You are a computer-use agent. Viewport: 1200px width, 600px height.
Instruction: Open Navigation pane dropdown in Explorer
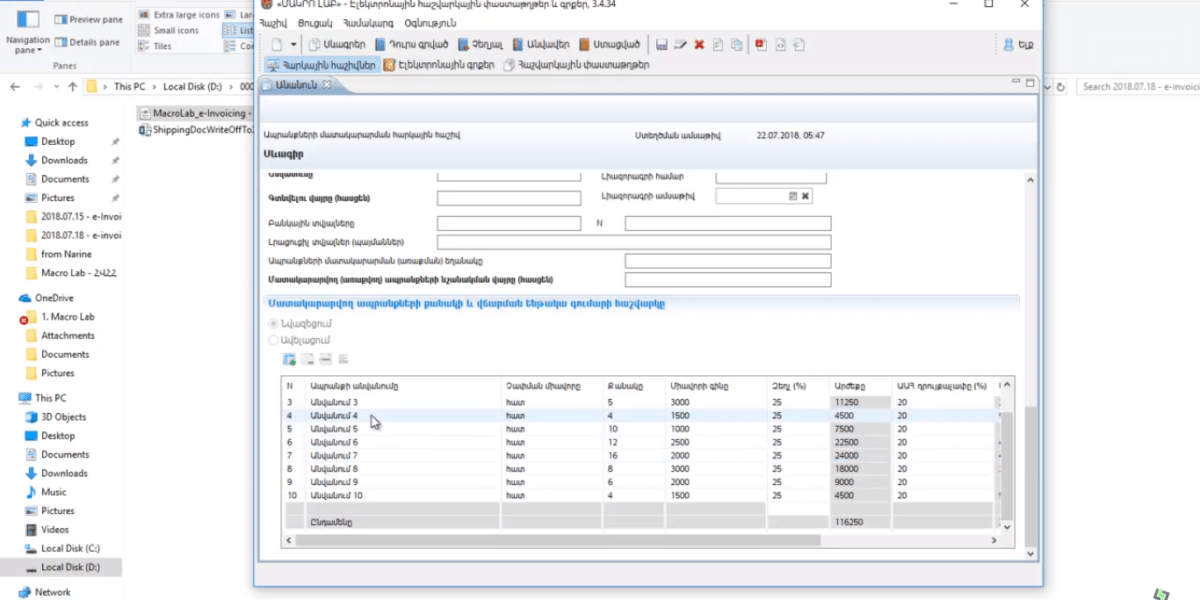pos(28,33)
